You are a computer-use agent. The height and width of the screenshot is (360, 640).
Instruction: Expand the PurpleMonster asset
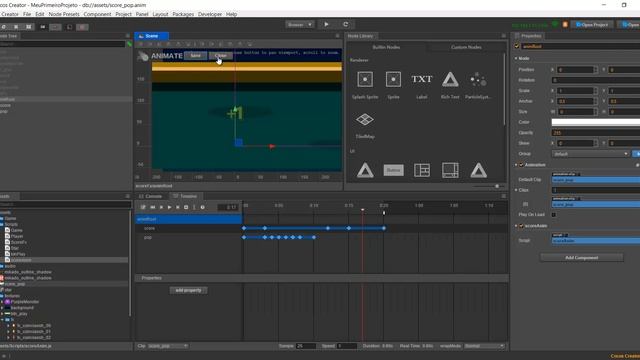coord(2,302)
